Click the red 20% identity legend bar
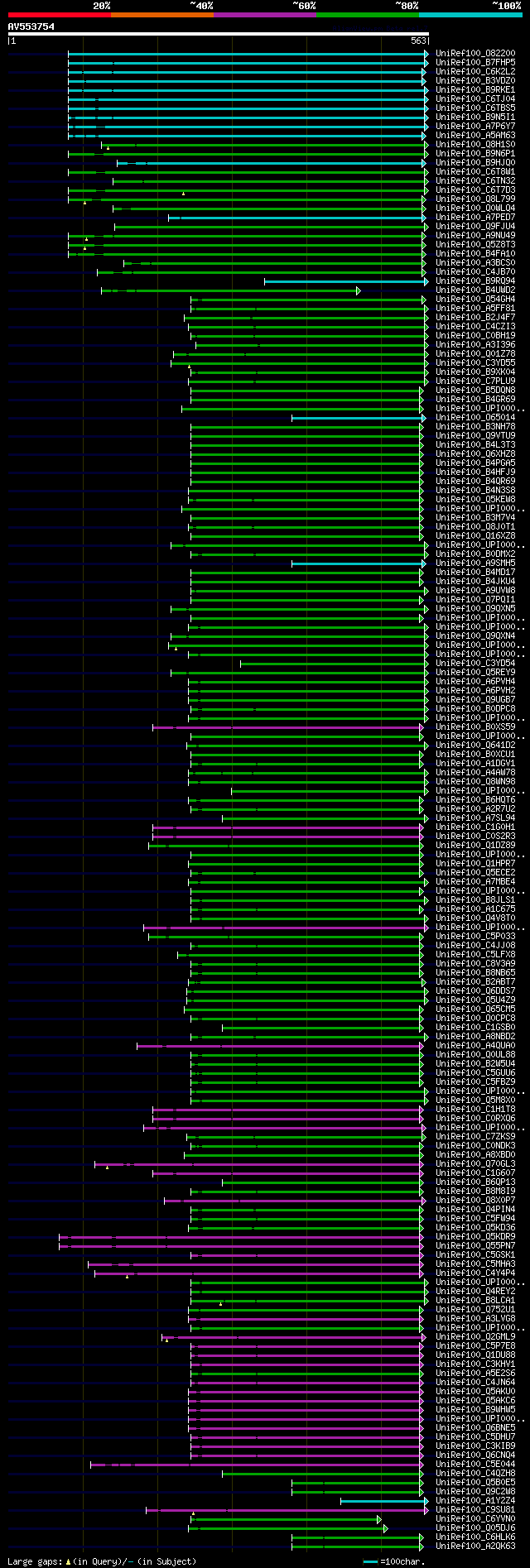The width and height of the screenshot is (530, 1568). tap(60, 15)
